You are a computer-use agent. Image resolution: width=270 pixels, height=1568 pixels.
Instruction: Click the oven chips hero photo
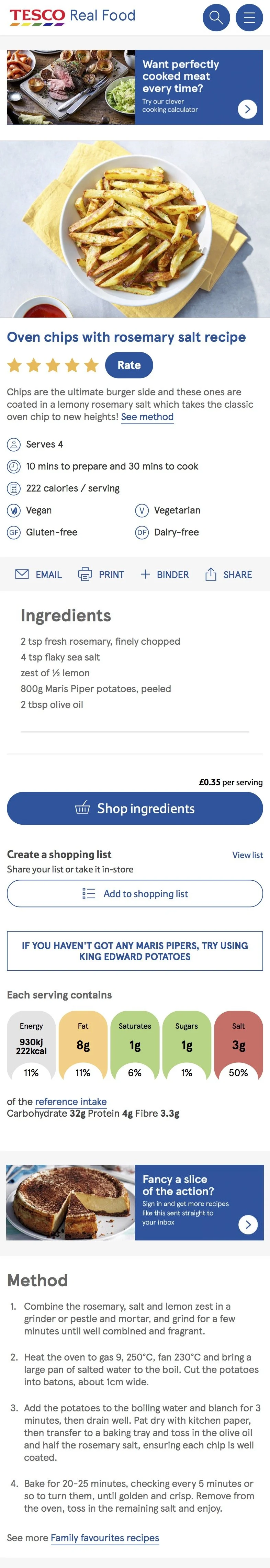tap(135, 229)
